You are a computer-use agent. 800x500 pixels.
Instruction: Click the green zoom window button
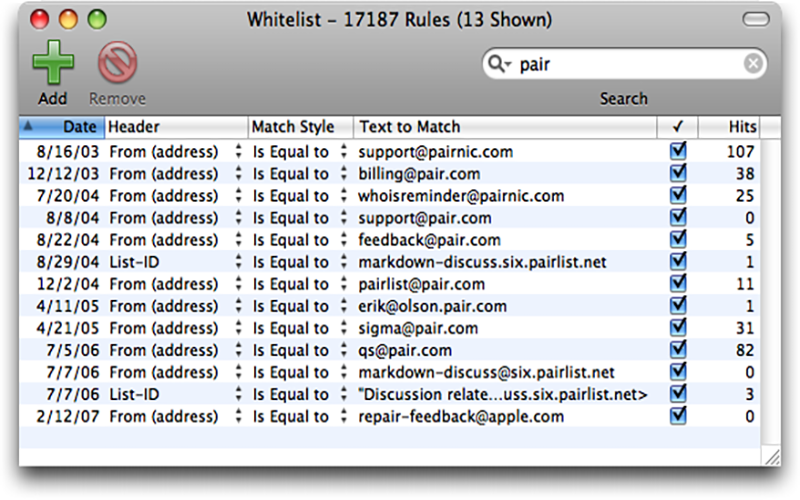coord(97,19)
